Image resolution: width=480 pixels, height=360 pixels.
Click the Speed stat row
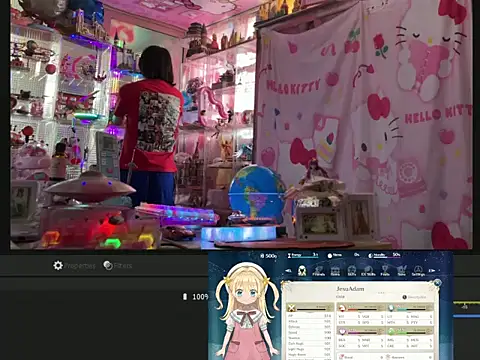click(310, 332)
